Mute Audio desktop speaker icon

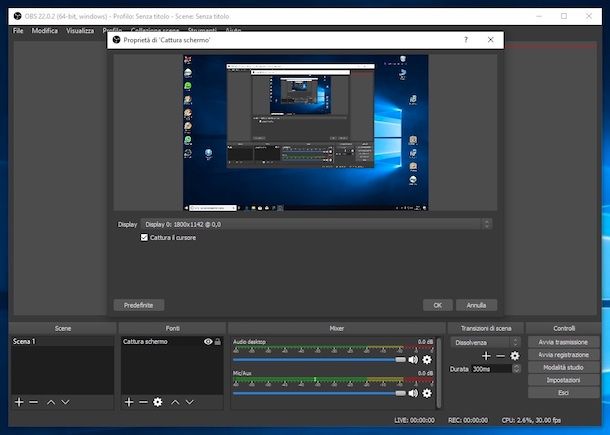[413, 360]
